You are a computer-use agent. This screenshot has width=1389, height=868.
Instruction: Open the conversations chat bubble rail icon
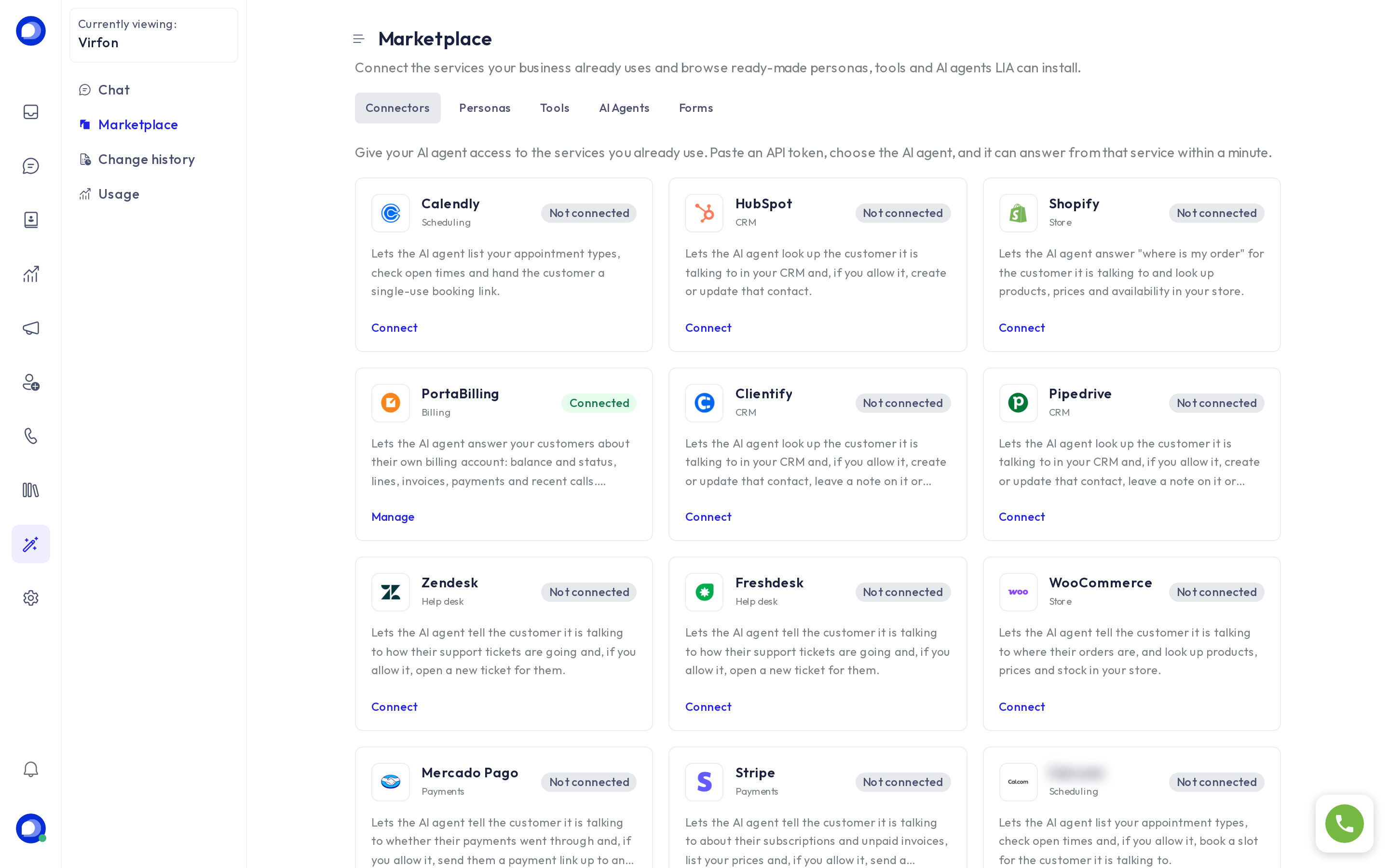coord(30,166)
